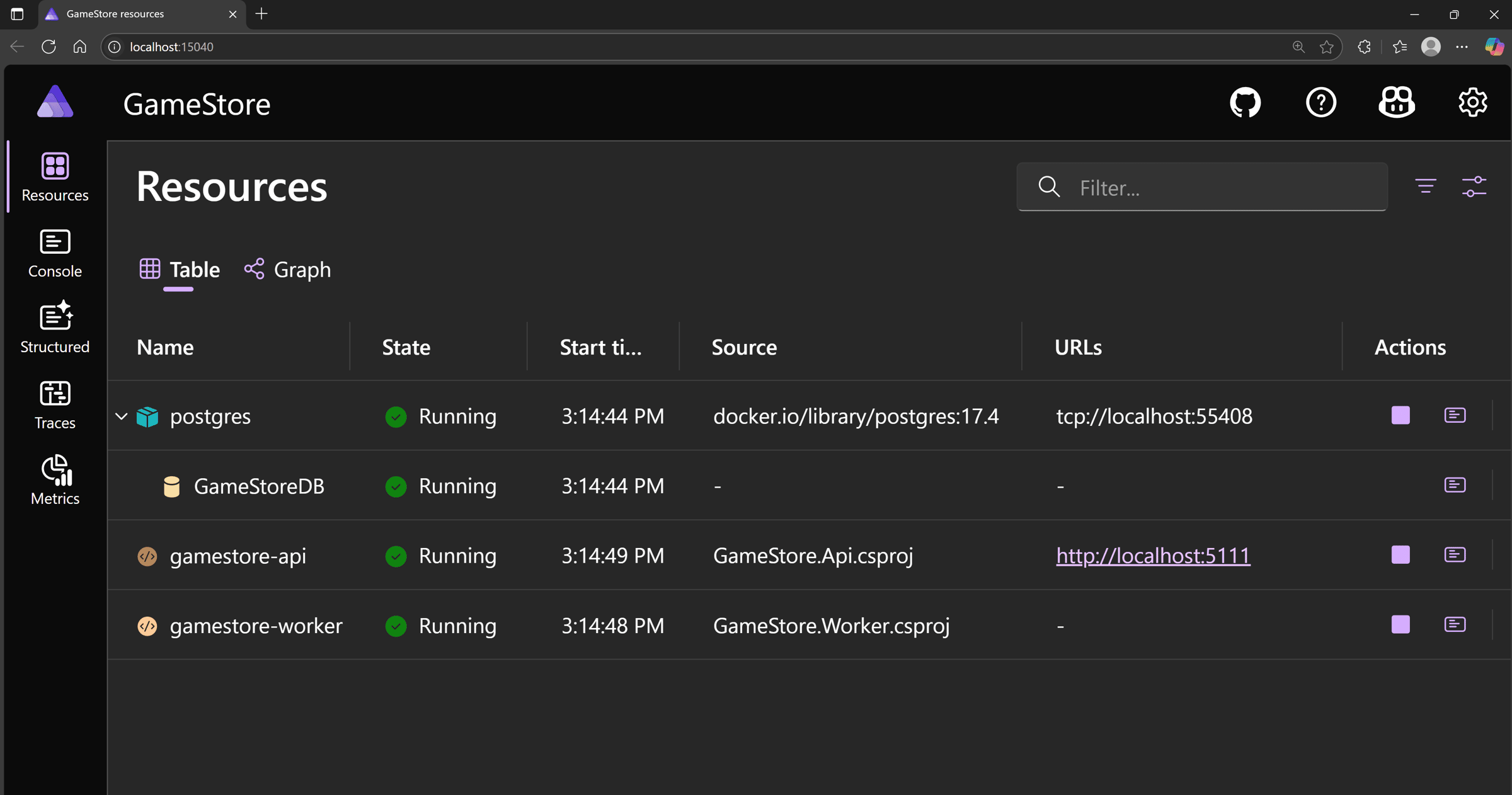Refresh the browser page

tap(49, 47)
